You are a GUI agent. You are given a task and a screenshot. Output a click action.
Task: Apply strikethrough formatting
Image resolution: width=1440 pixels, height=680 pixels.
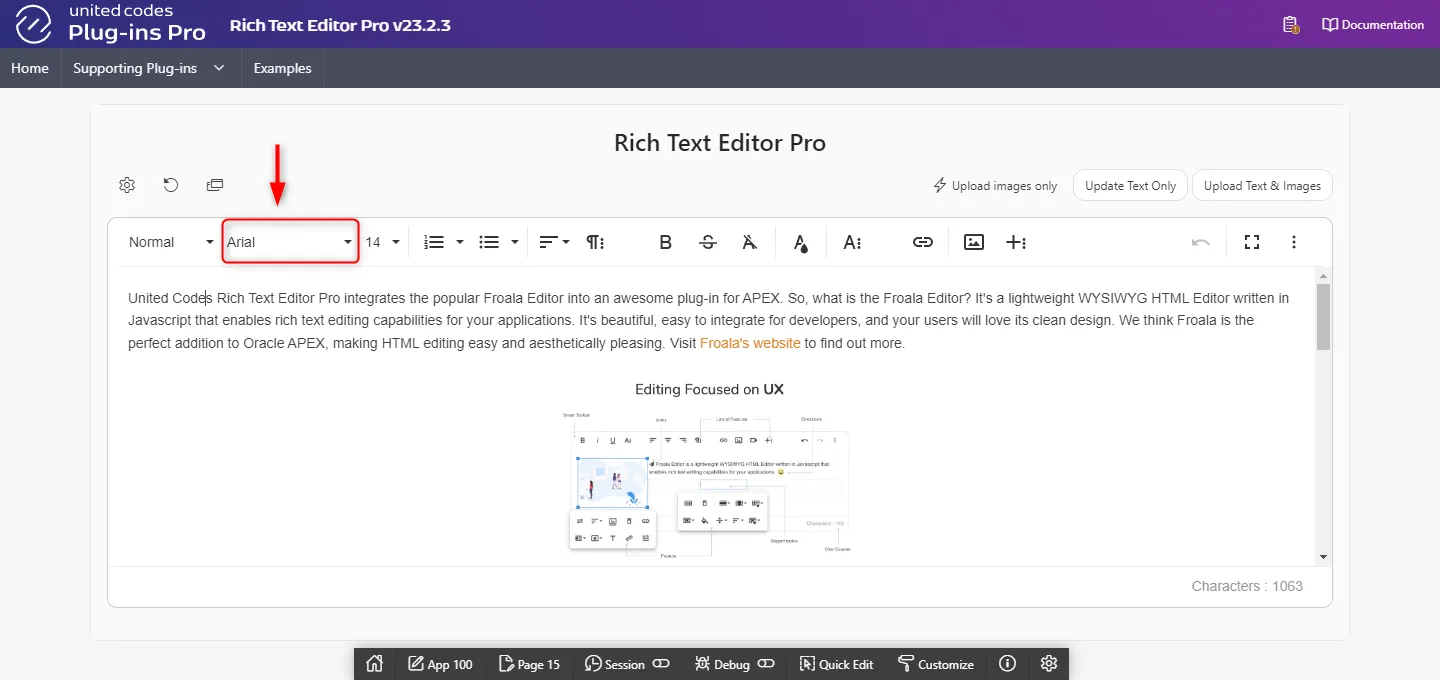pos(708,242)
